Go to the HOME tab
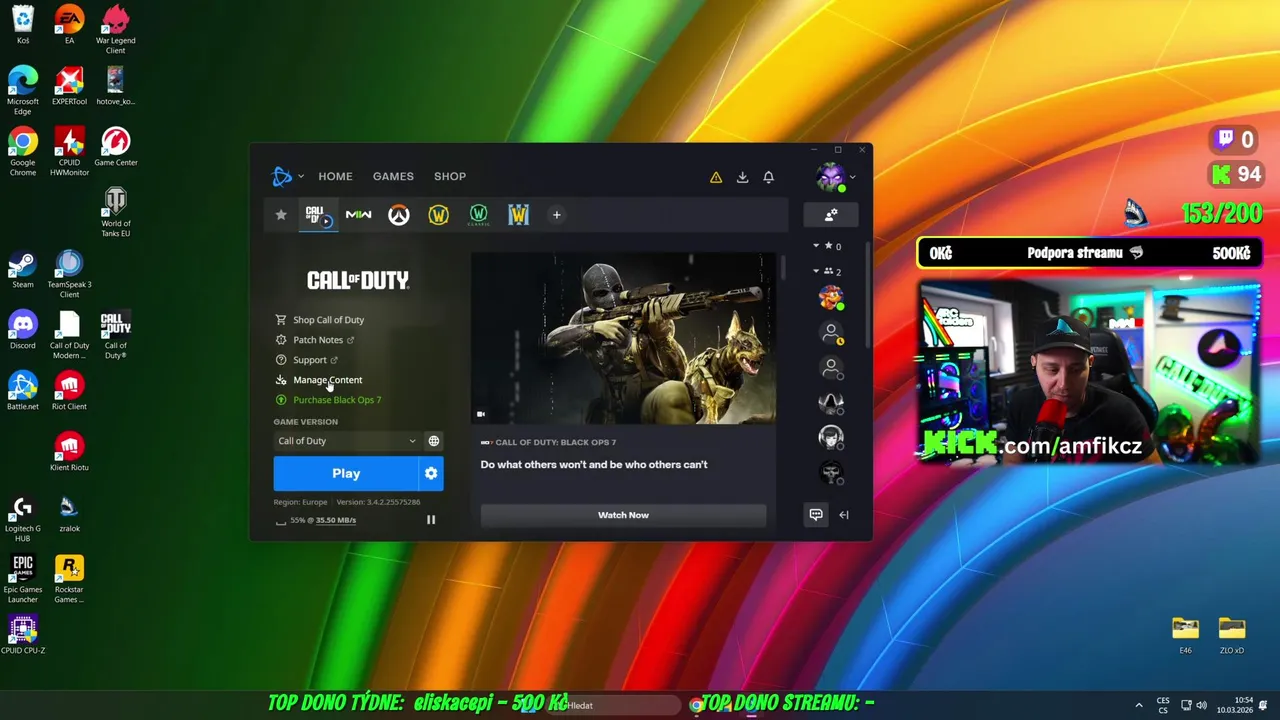Screen dimensions: 1280x720 335,176
